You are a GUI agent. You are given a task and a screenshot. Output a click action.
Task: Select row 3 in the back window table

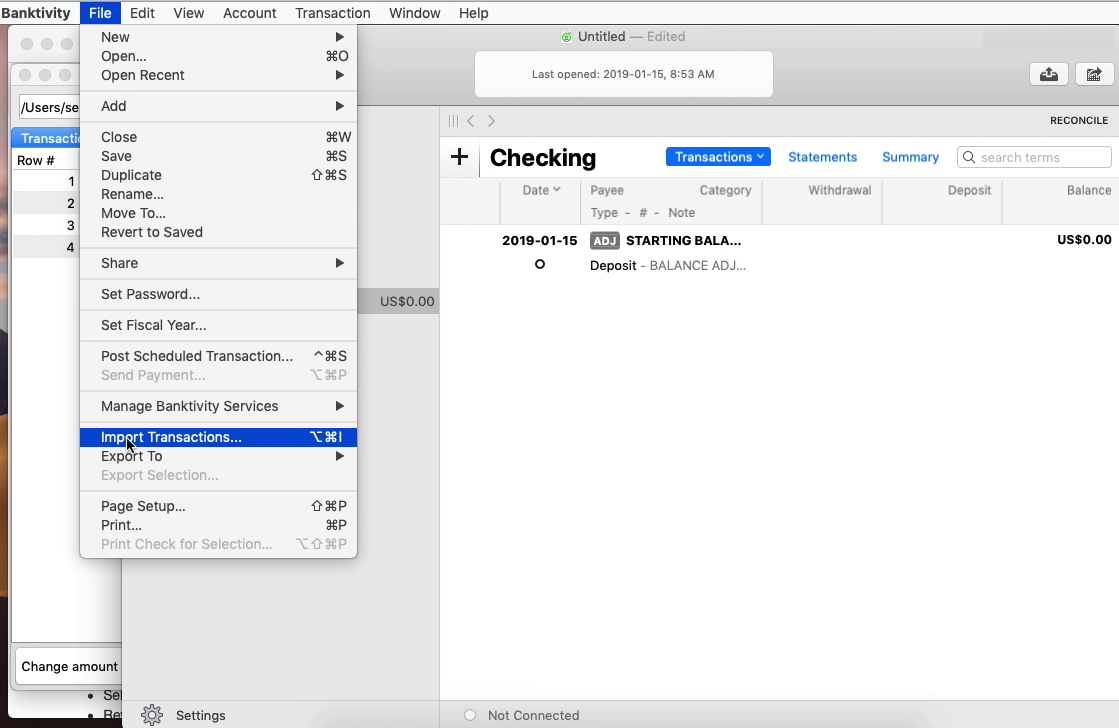(47, 226)
